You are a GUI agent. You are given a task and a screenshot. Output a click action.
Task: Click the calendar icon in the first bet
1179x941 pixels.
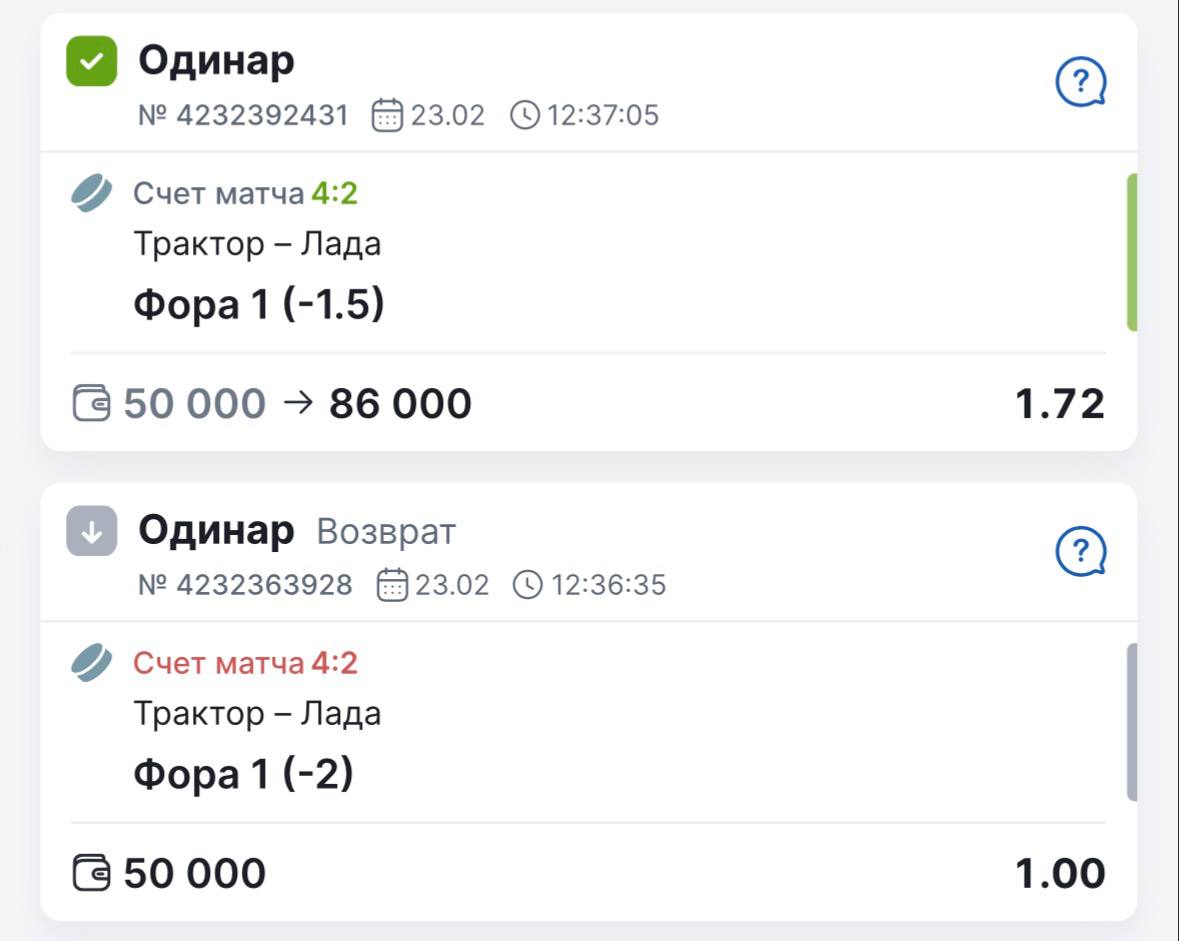386,116
